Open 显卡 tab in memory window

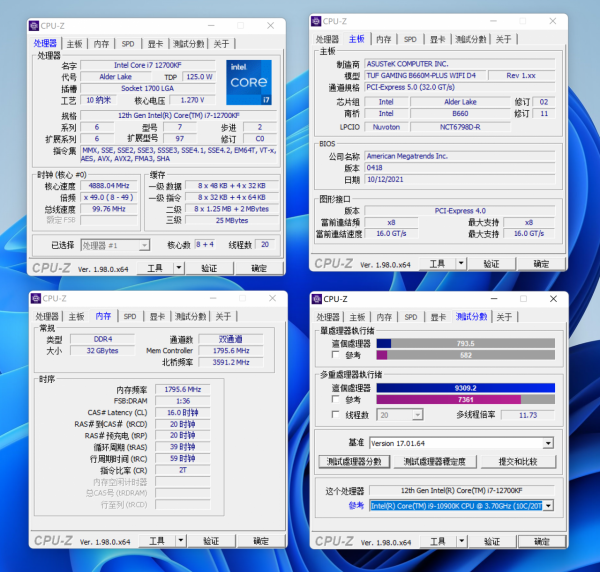pyautogui.click(x=157, y=316)
